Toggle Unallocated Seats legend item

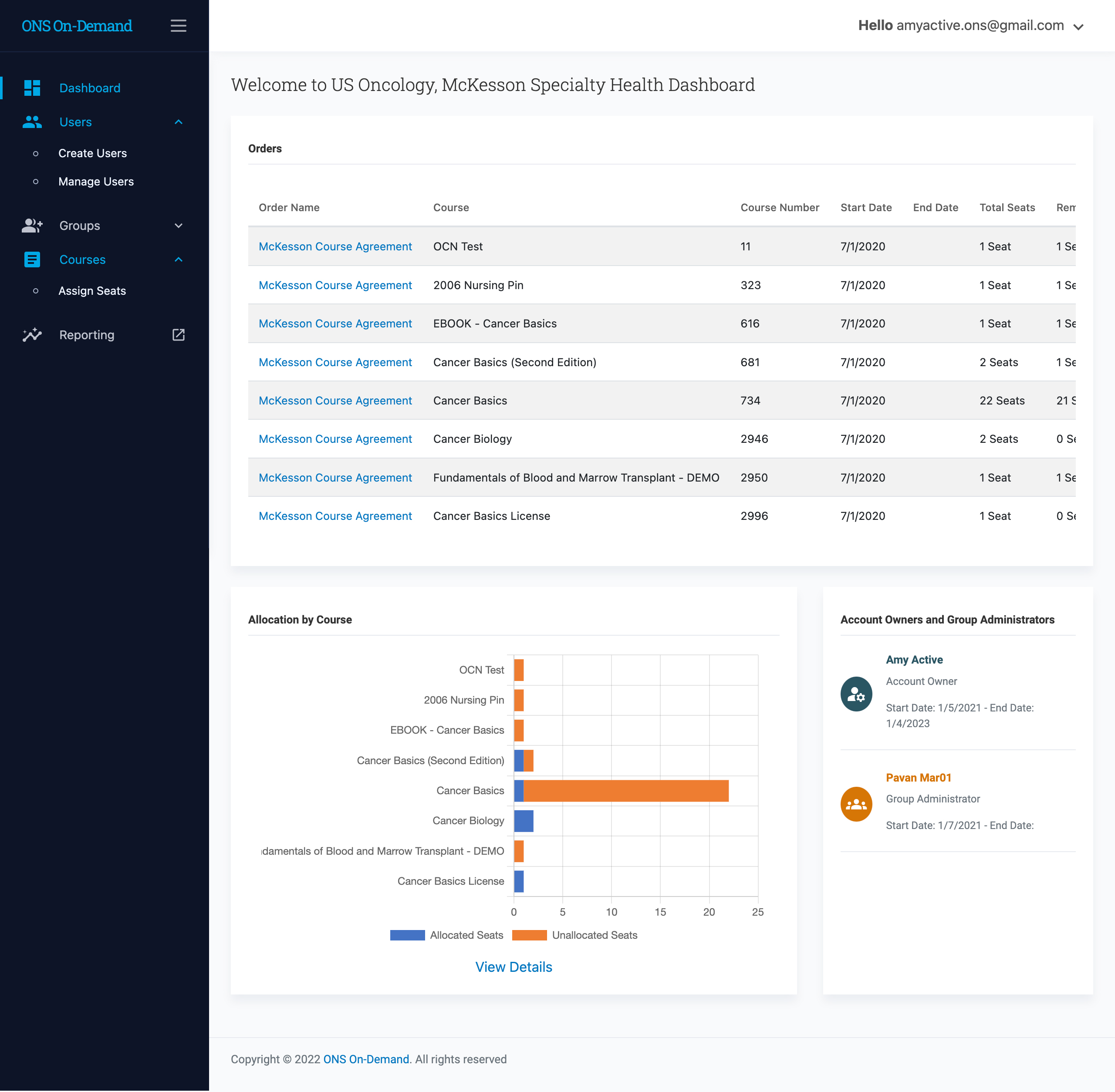click(574, 935)
